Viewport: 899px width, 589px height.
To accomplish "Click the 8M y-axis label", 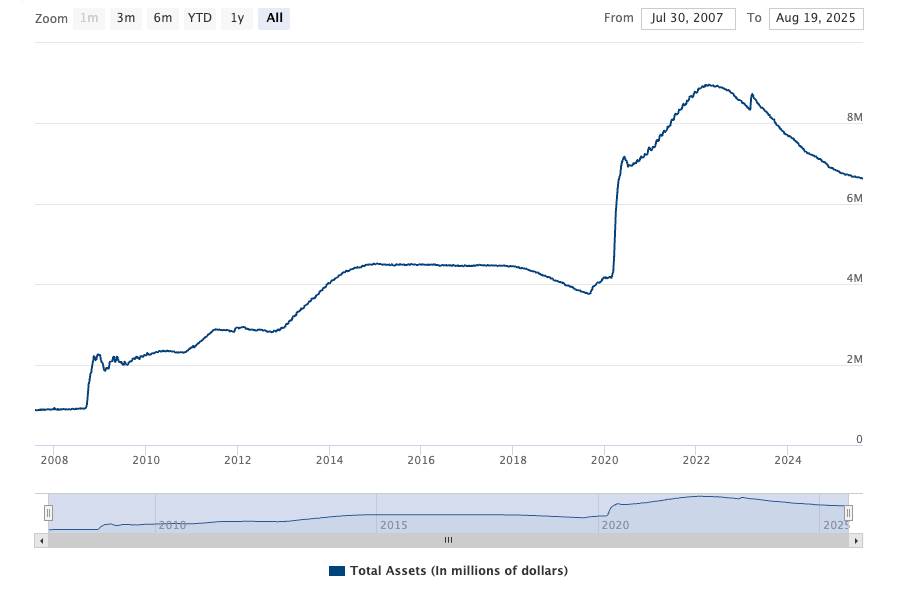I will pyautogui.click(x=854, y=118).
